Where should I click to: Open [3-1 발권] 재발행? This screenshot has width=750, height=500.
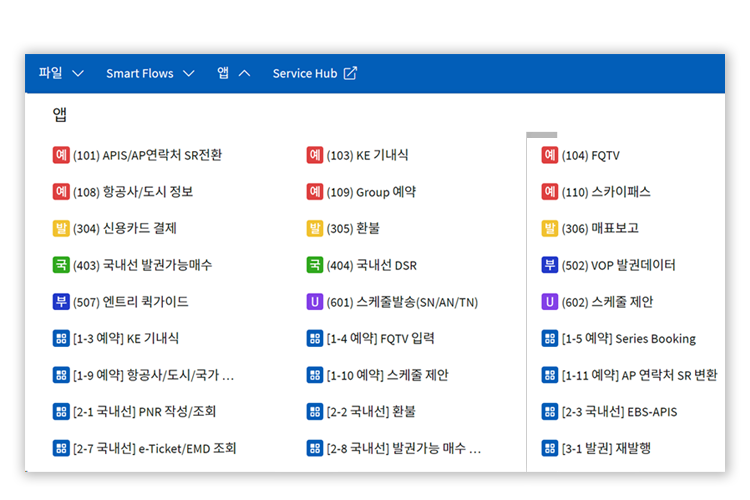coord(606,448)
